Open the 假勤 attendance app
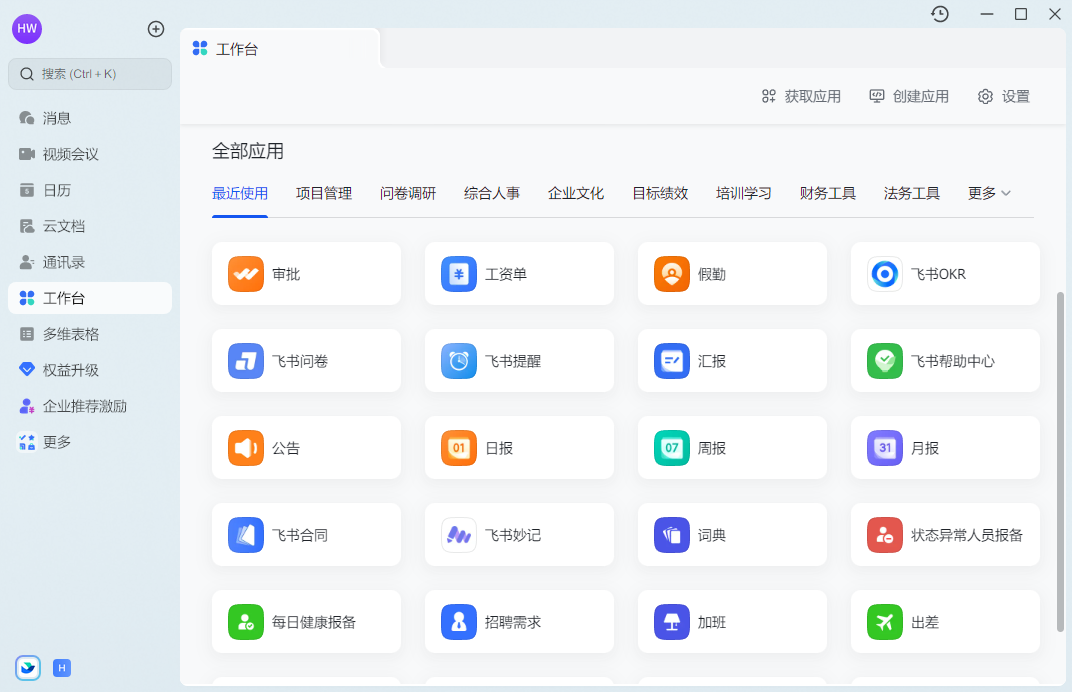Viewport: 1072px width, 692px height. coord(731,273)
